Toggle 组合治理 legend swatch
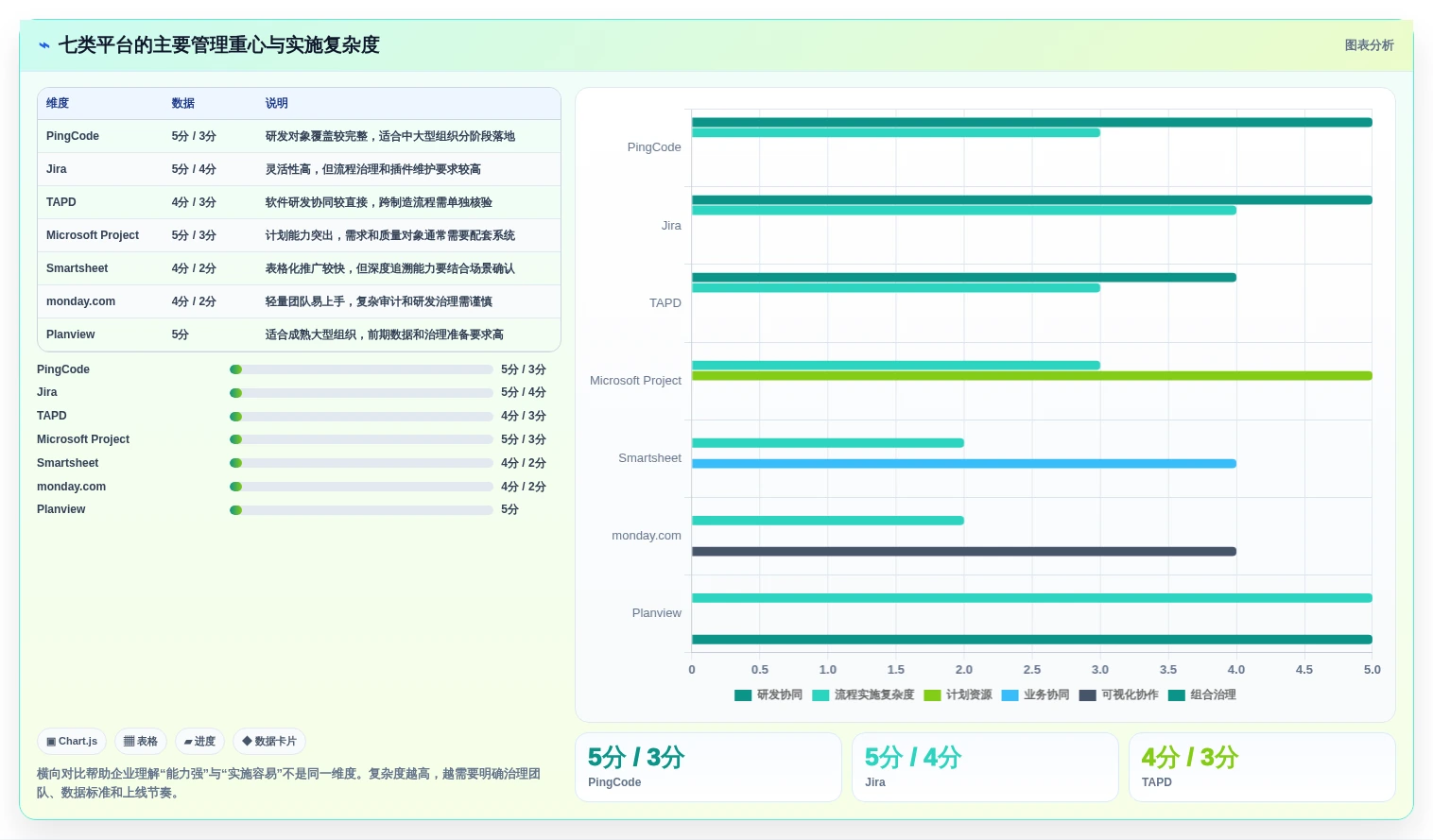 coord(1177,695)
